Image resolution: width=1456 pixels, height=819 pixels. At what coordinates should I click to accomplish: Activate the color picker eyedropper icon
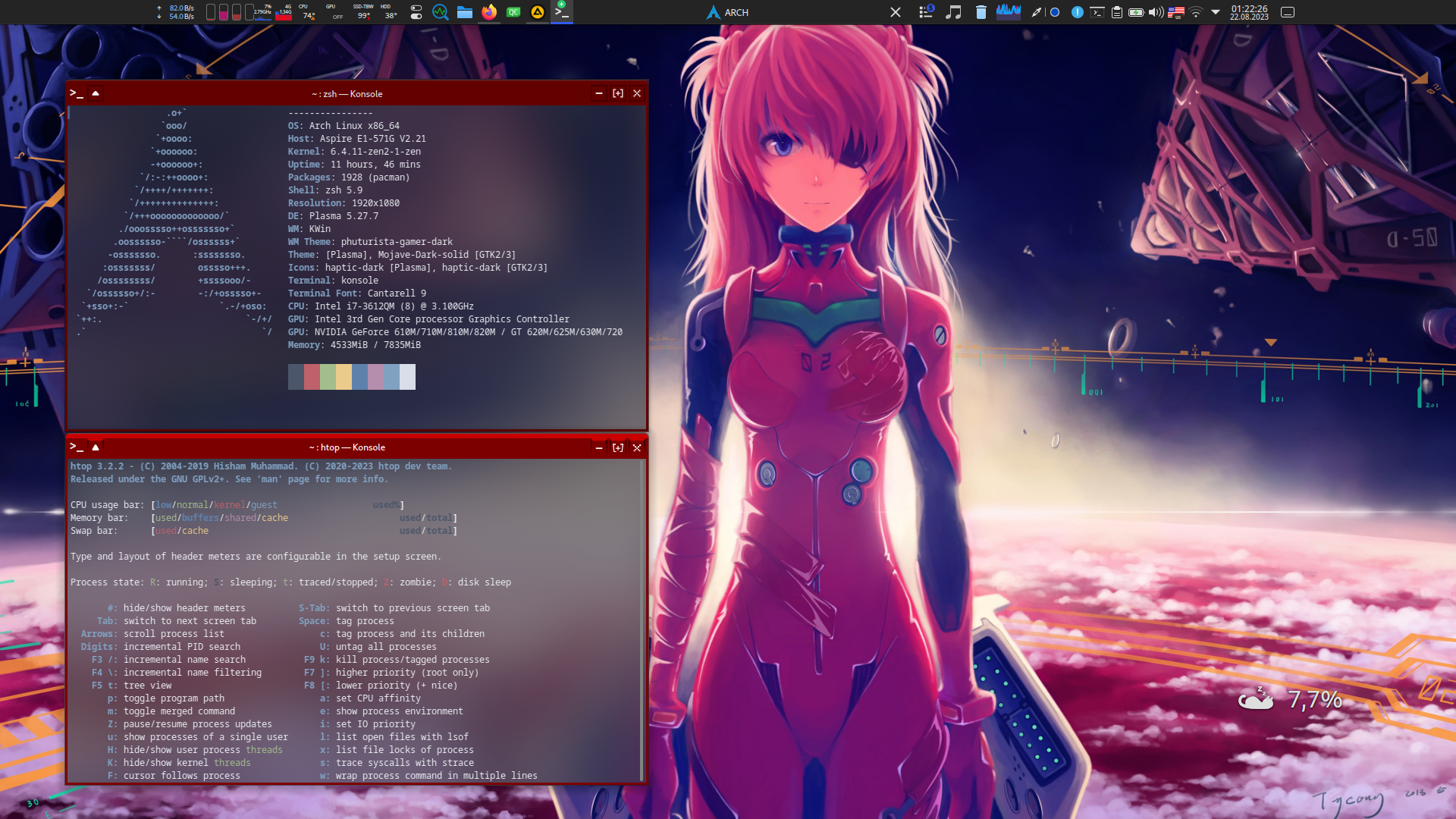(x=1036, y=12)
